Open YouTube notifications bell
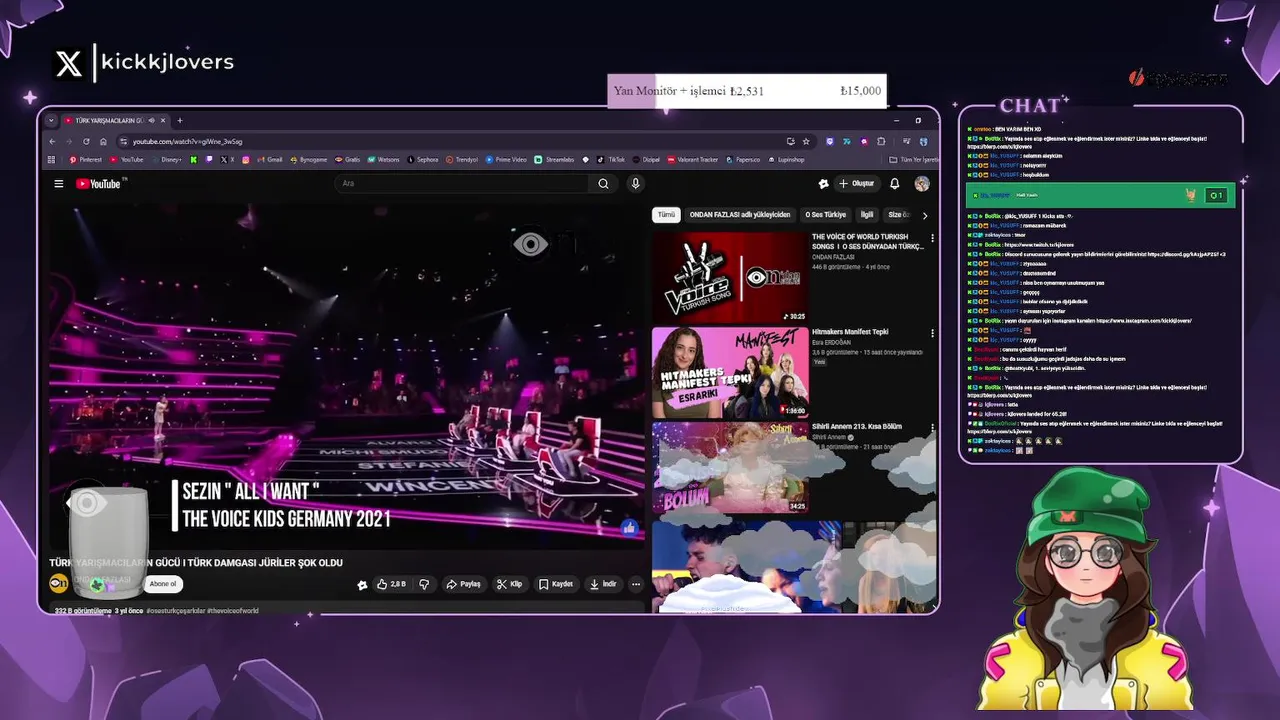The image size is (1280, 720). 895,184
